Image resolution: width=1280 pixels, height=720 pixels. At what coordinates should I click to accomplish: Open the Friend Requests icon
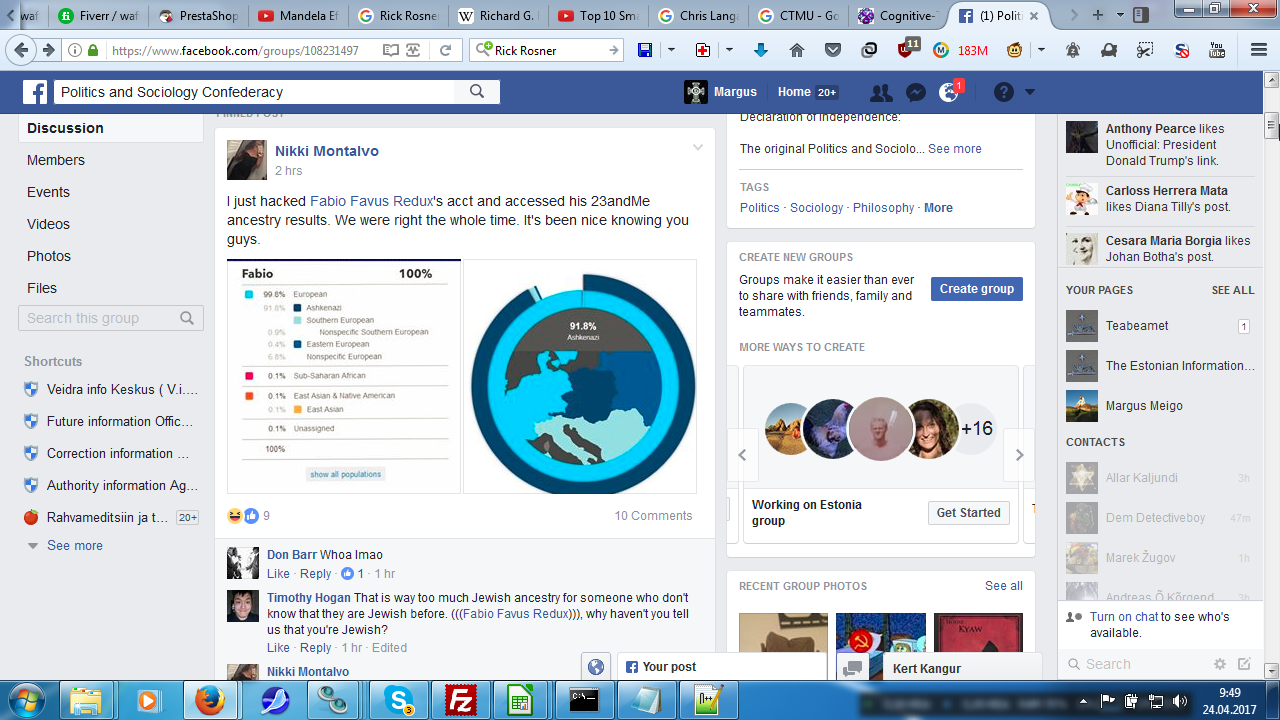pyautogui.click(x=881, y=92)
